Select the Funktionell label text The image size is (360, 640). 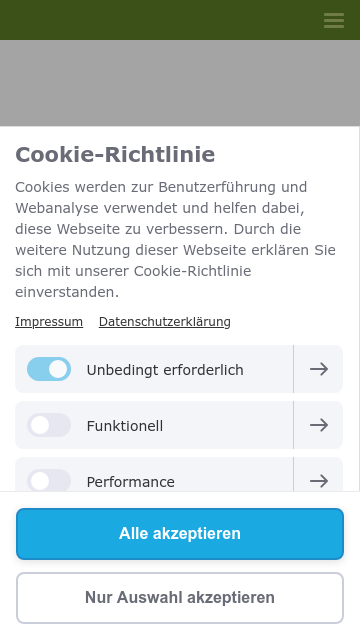(x=124, y=426)
